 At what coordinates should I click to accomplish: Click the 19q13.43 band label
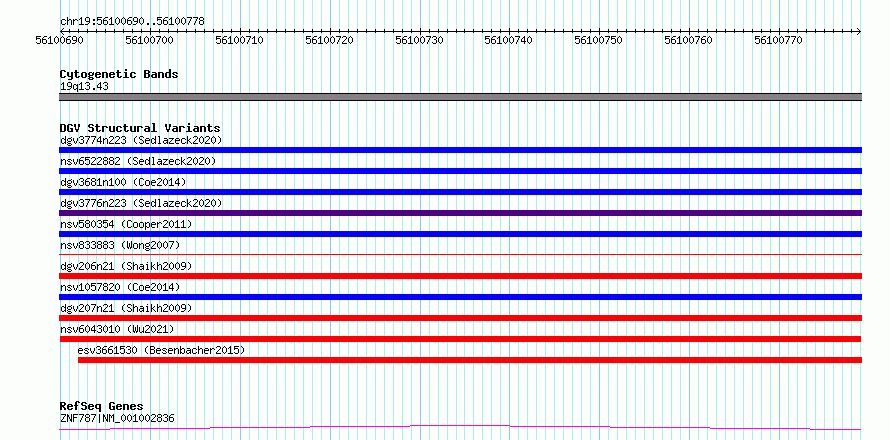pyautogui.click(x=84, y=86)
